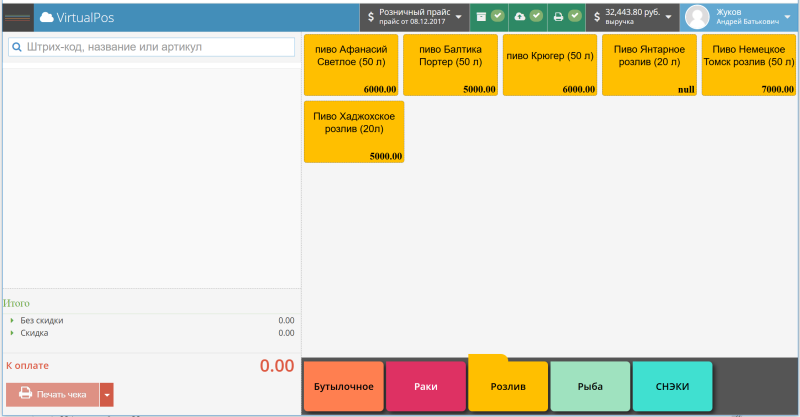Open the arrow next to Печать чека
Viewport: 800px width, 417px height.
tap(107, 395)
